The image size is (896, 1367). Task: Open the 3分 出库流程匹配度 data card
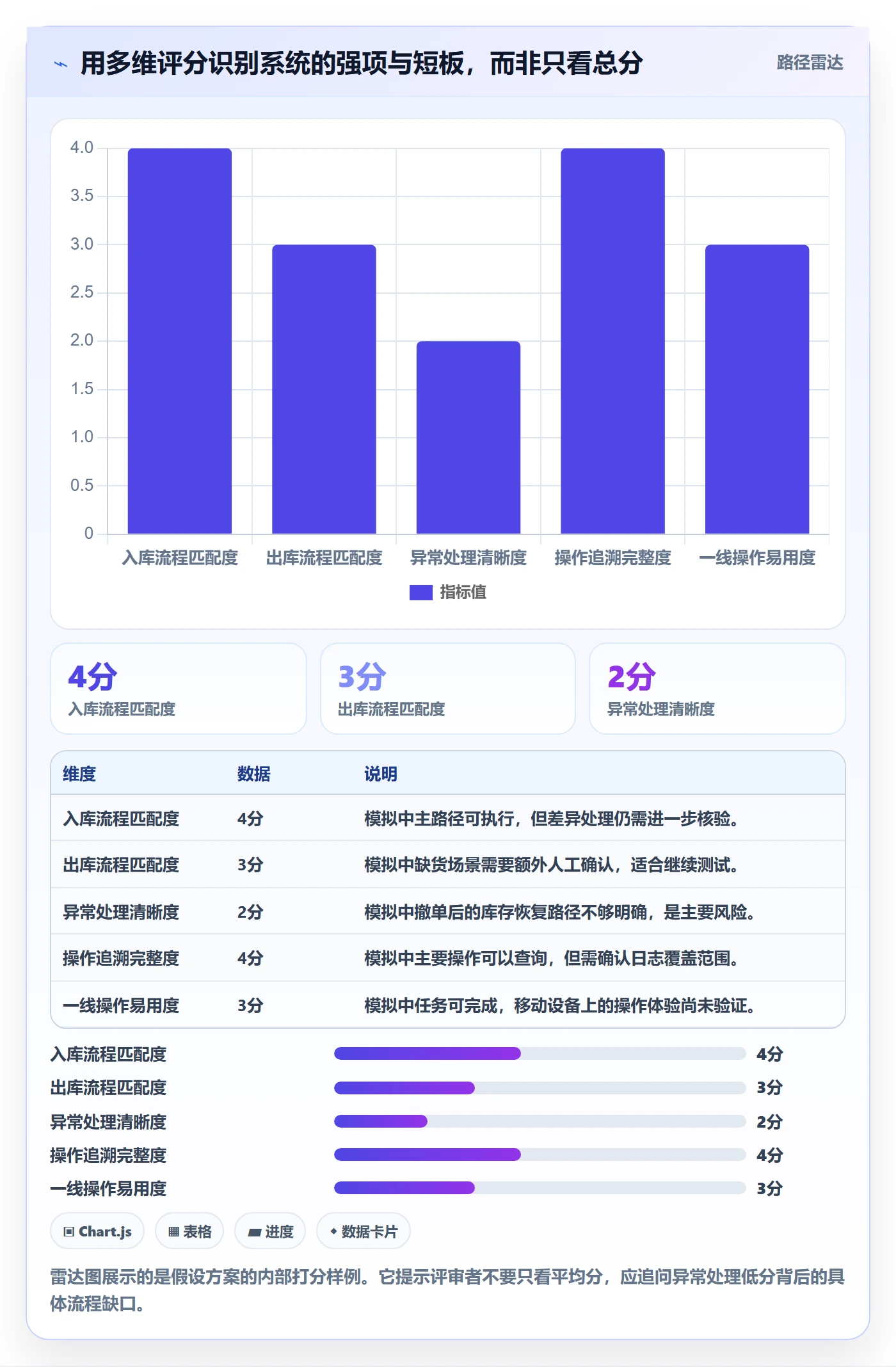(x=448, y=689)
